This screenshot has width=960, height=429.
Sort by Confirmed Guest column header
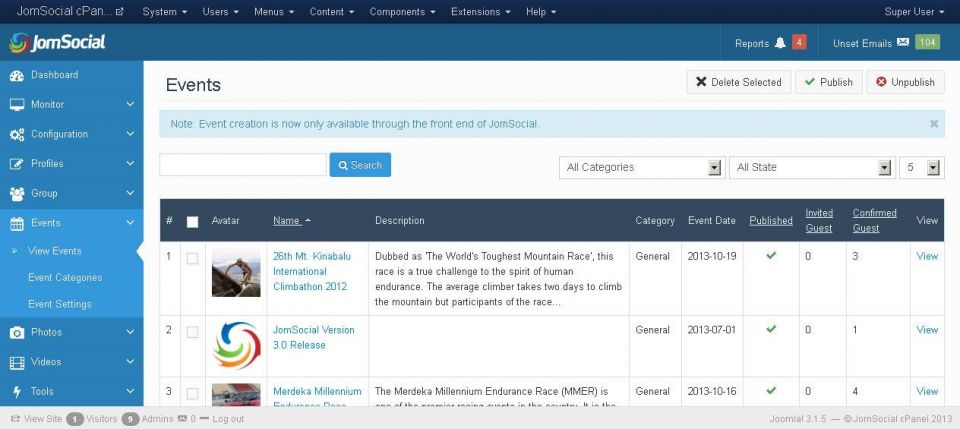point(874,220)
